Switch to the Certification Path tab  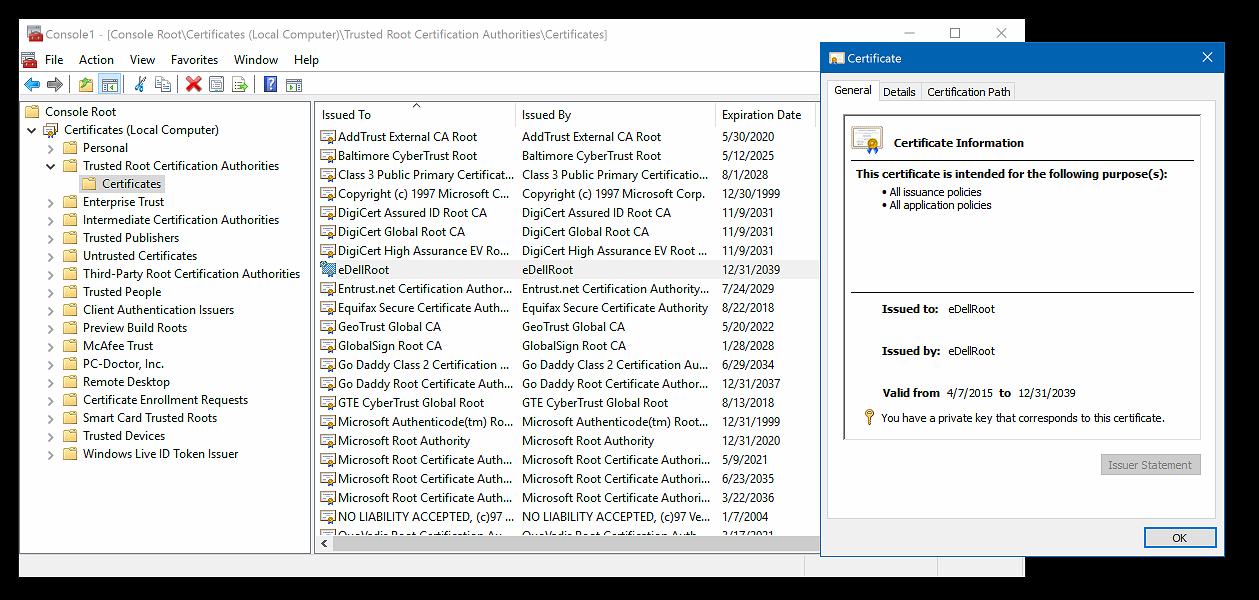pos(968,92)
